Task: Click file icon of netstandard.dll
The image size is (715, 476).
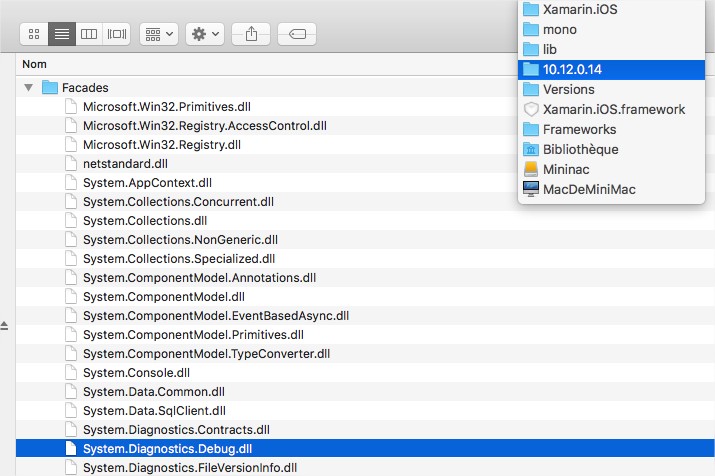Action: (71, 163)
